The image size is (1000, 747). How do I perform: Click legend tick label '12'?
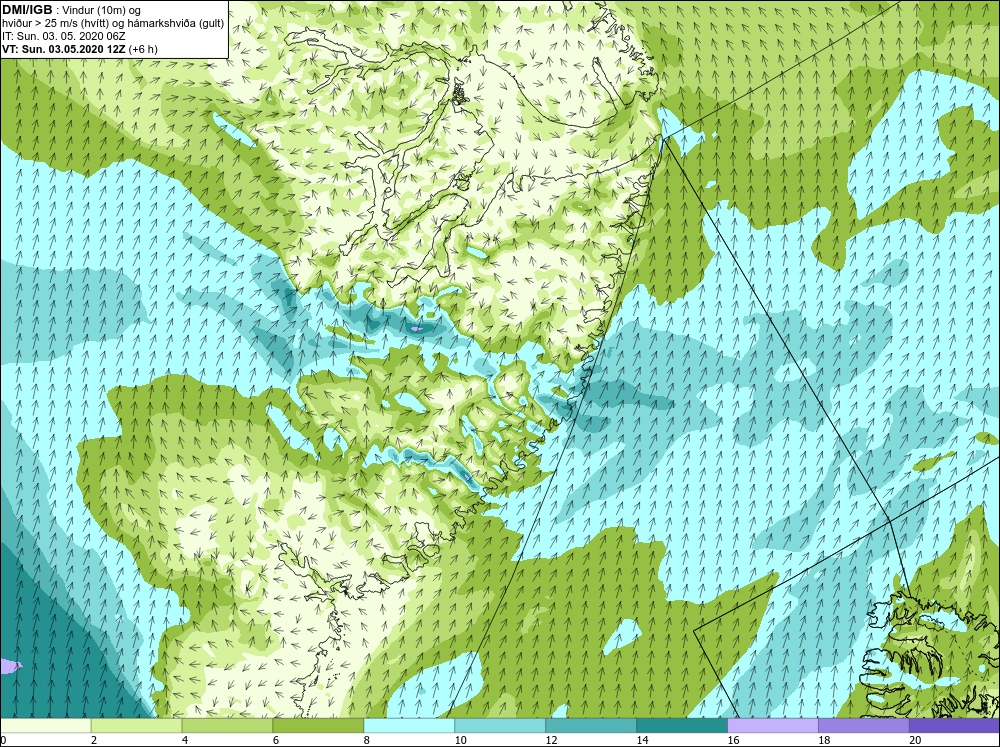pos(552,740)
